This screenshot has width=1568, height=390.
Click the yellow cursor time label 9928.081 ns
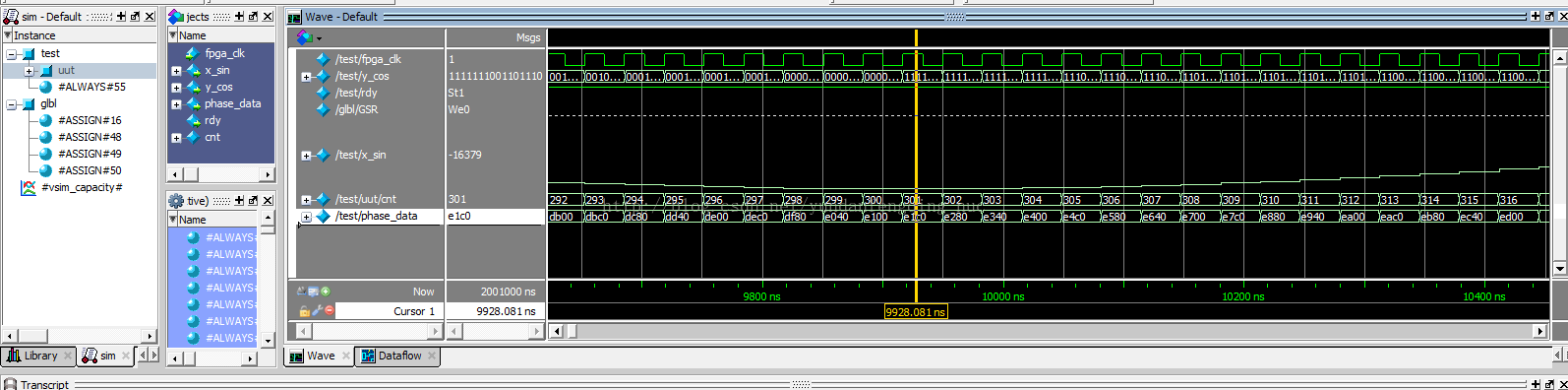click(915, 312)
